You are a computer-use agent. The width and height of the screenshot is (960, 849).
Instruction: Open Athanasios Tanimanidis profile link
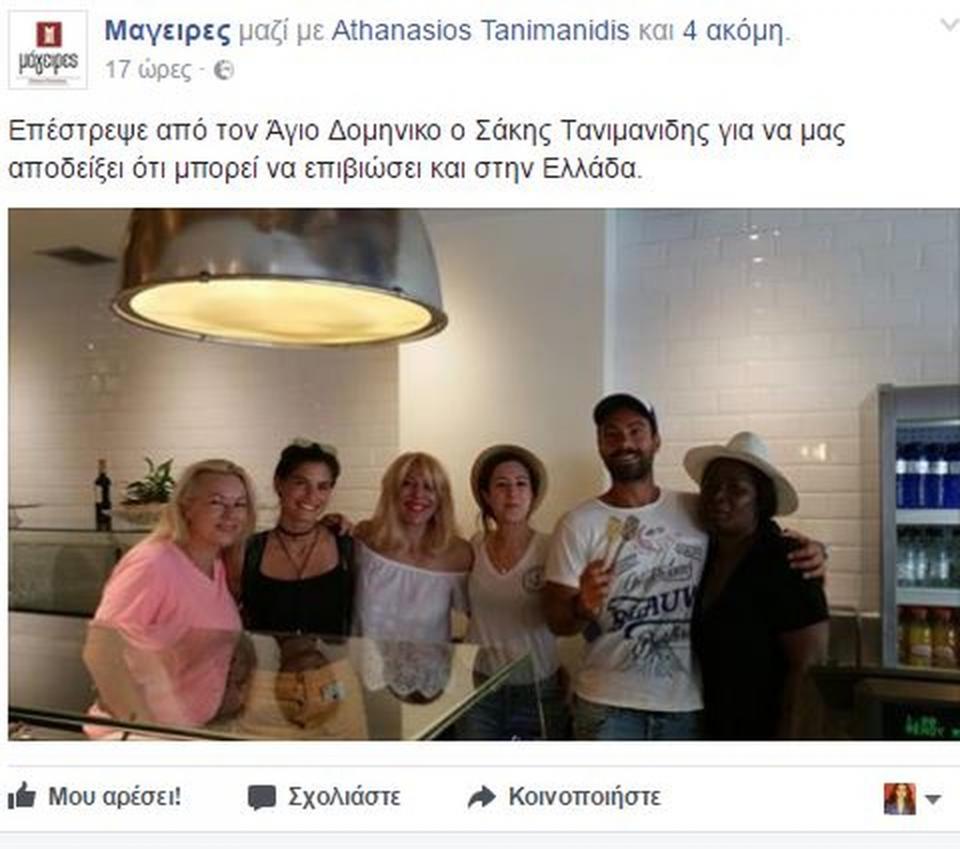tap(481, 31)
